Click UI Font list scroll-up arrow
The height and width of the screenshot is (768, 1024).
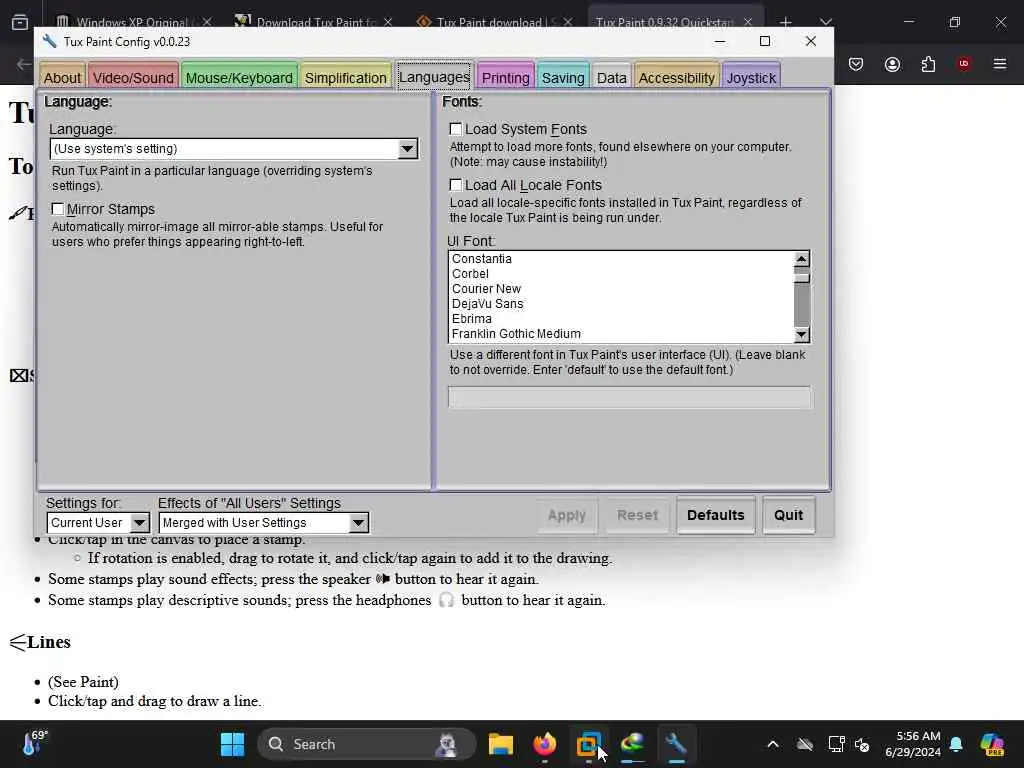(x=801, y=259)
